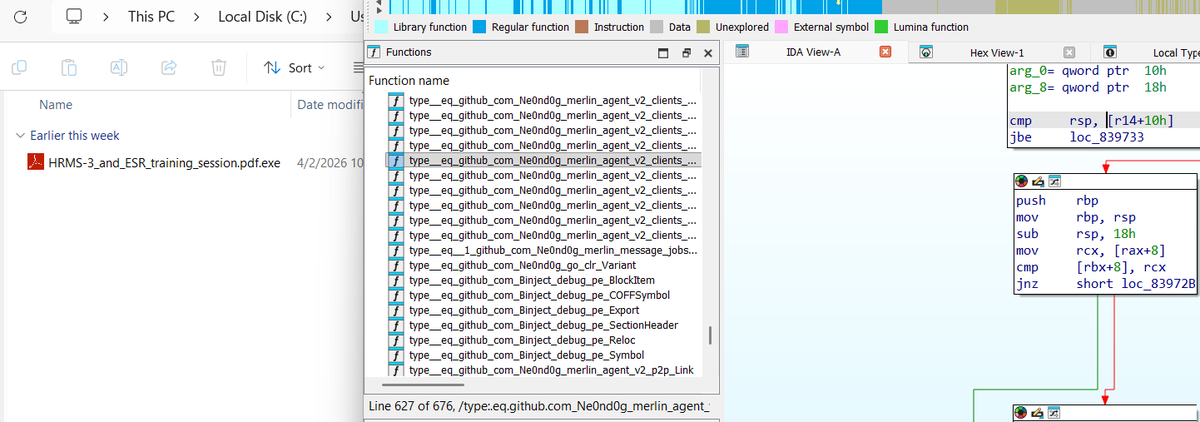This screenshot has width=1200, height=422.
Task: Close the IDA View-A tab with the red X
Action: click(884, 52)
